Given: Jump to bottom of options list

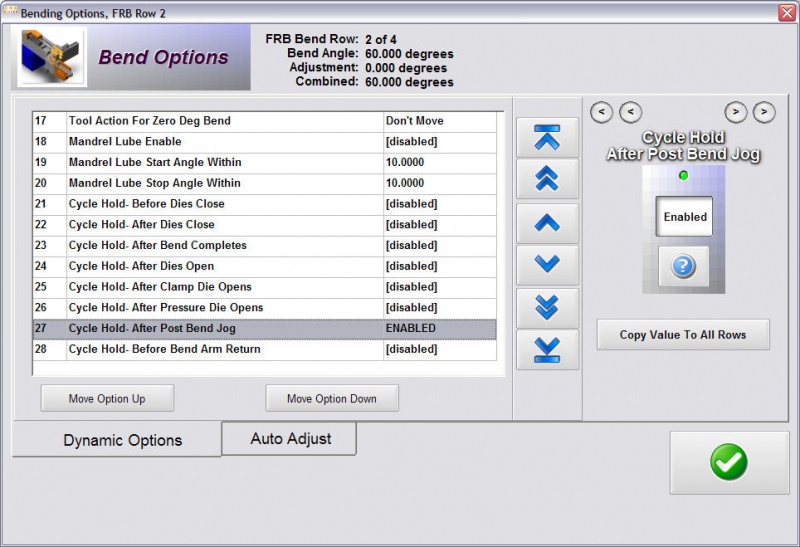Looking at the screenshot, I should tap(547, 349).
